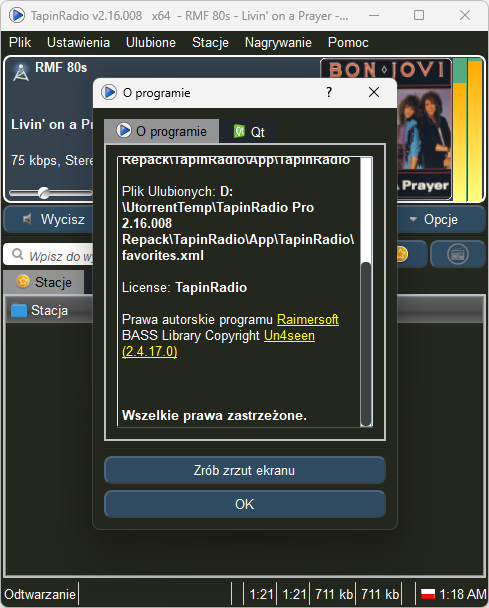Click the TapinRadio title bar icon

click(17, 16)
